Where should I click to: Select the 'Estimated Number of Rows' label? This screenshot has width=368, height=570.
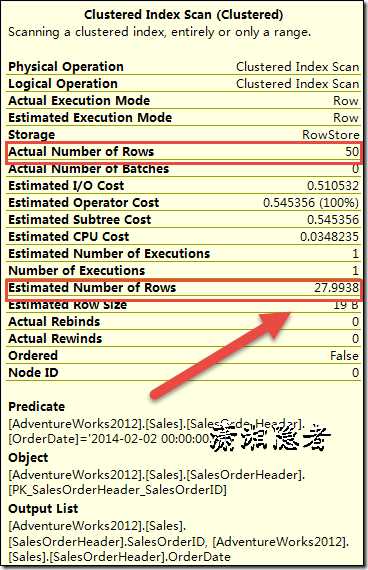[x=92, y=288]
